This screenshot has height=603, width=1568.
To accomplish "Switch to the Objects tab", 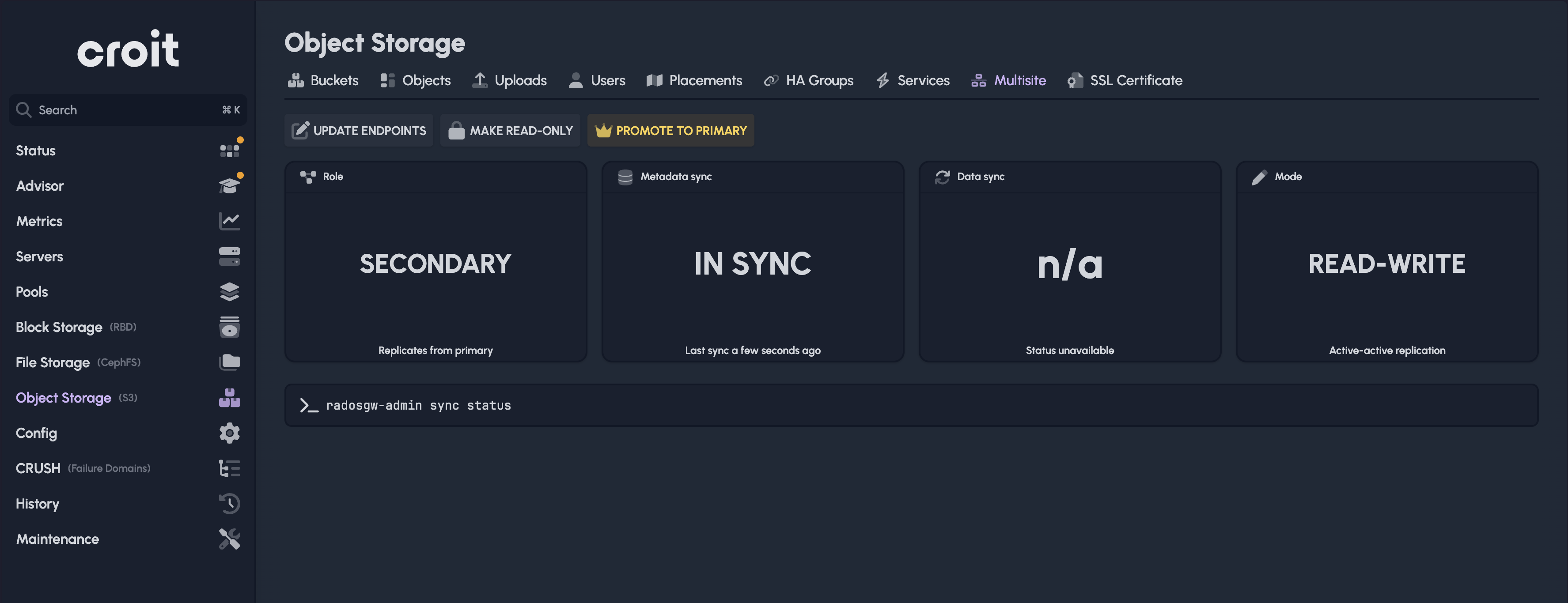I will click(x=415, y=80).
